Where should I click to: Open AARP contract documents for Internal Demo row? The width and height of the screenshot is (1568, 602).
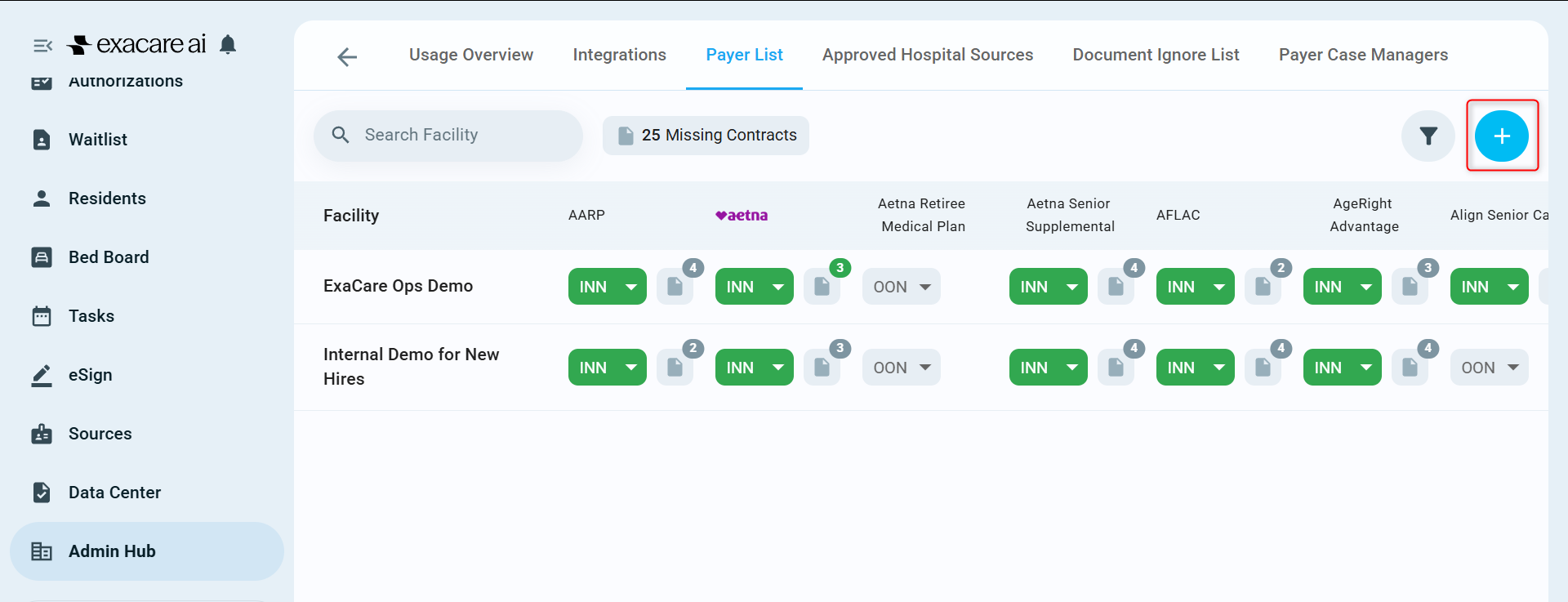[675, 368]
